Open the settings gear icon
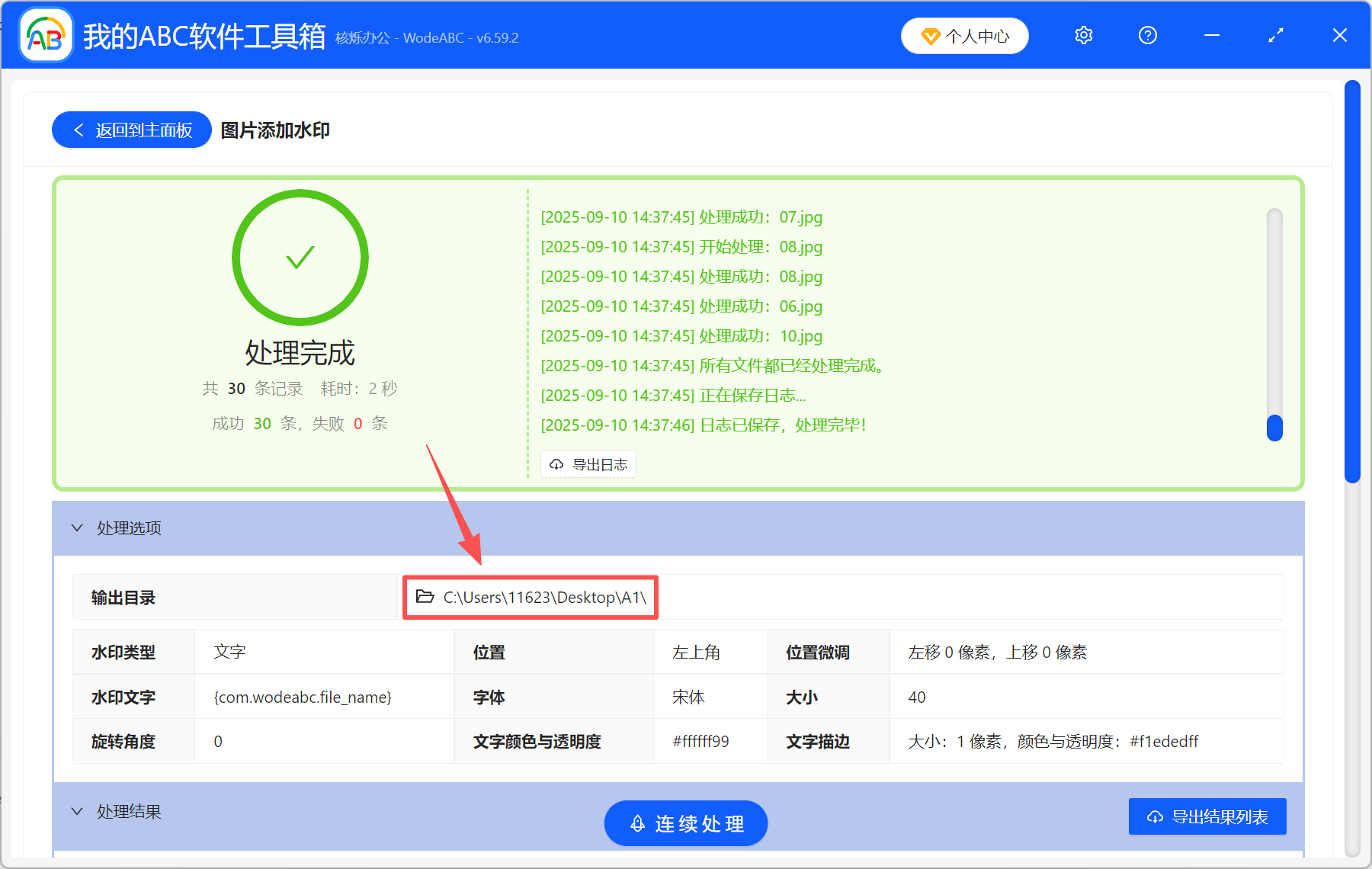The height and width of the screenshot is (869, 1372). click(x=1084, y=35)
